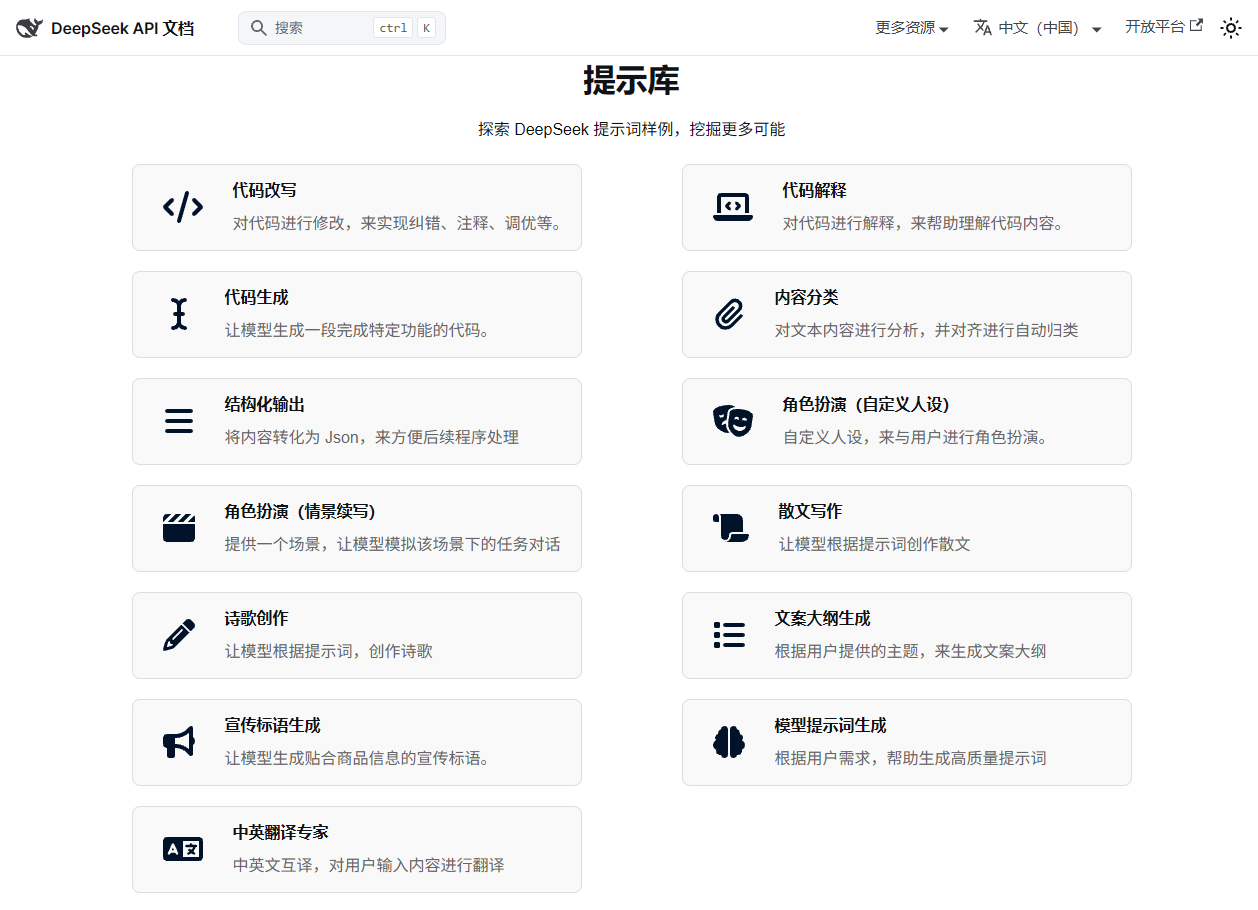This screenshot has width=1258, height=910.
Task: Click the bulleted list icon for 文案大纲生成
Action: [x=729, y=635]
